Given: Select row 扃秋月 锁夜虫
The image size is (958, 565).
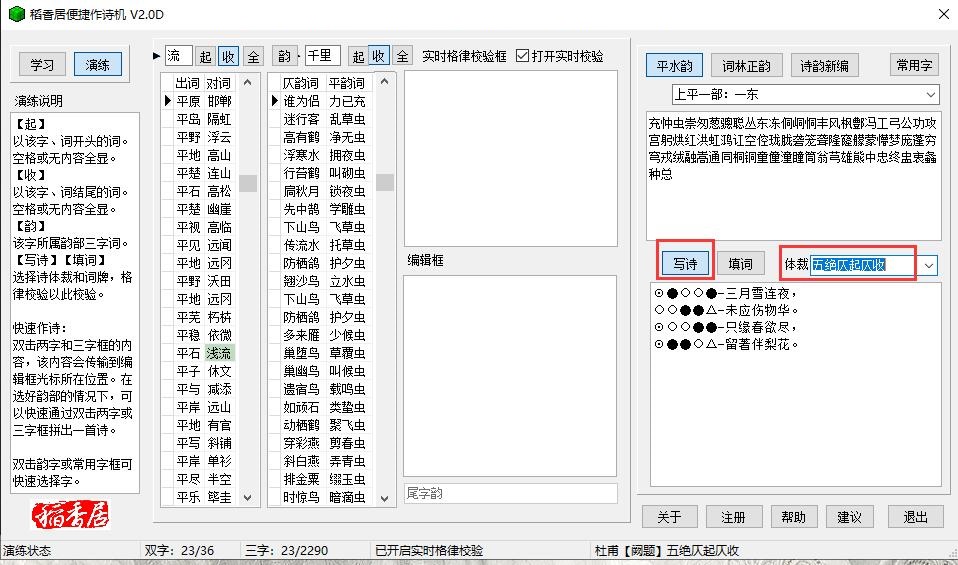Looking at the screenshot, I should [324, 191].
